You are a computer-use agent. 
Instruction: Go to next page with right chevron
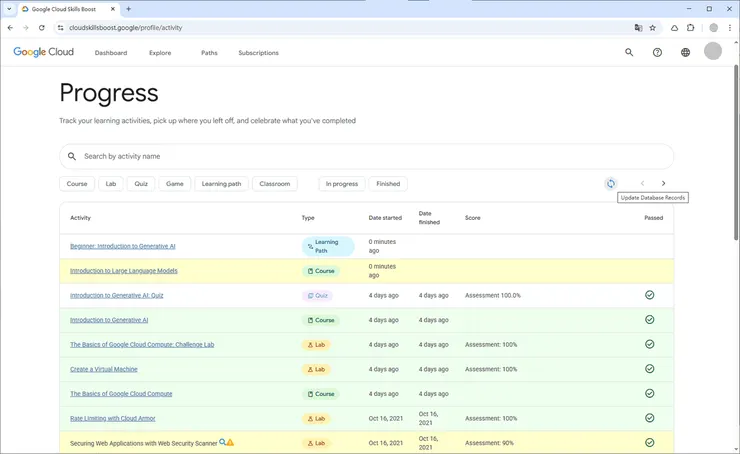pyautogui.click(x=663, y=184)
